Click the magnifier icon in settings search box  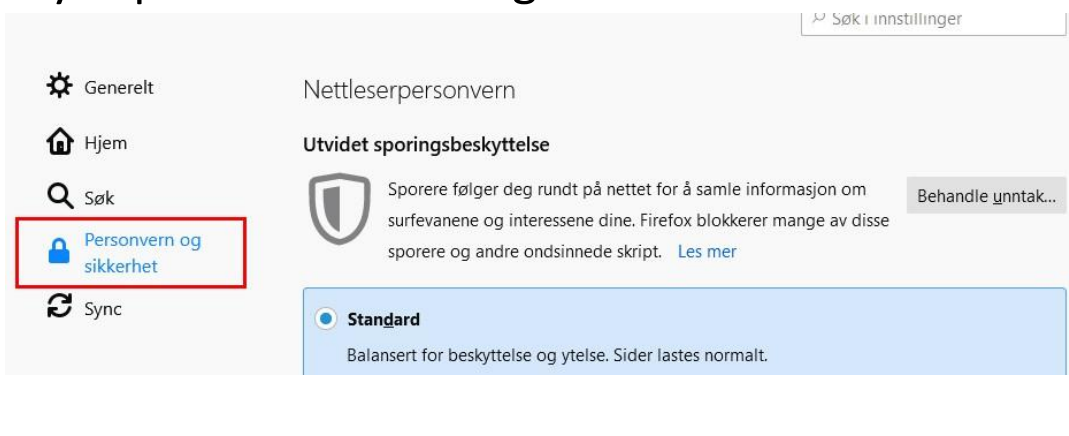(x=819, y=17)
